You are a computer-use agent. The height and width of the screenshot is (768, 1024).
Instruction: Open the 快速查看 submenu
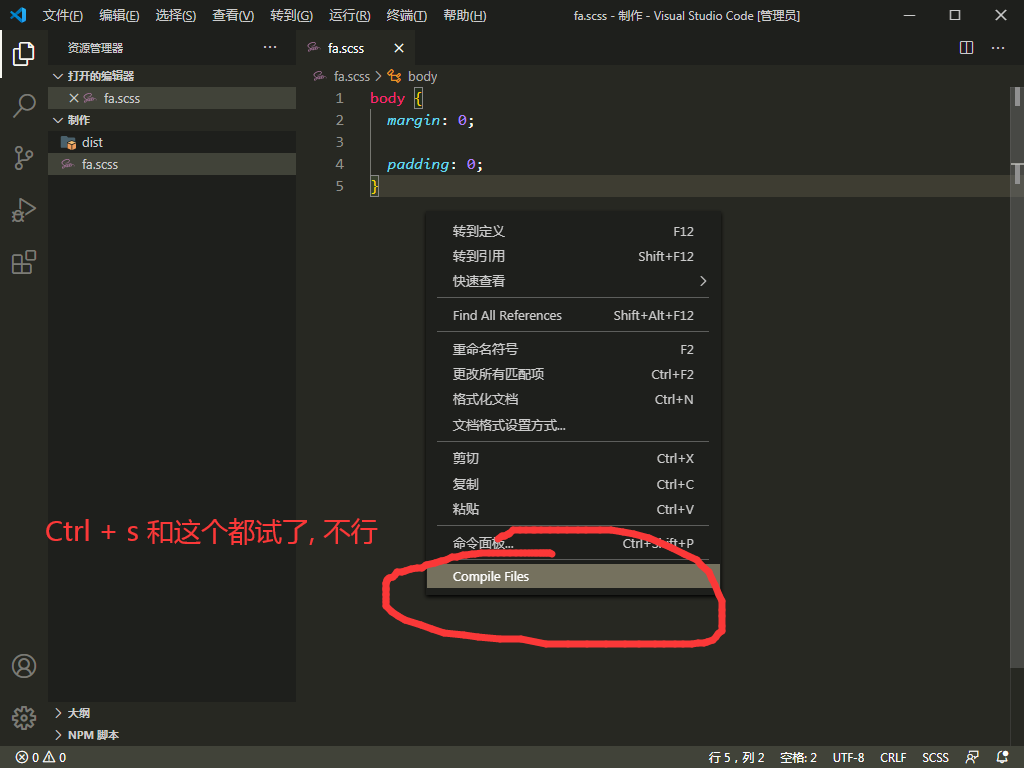point(573,281)
